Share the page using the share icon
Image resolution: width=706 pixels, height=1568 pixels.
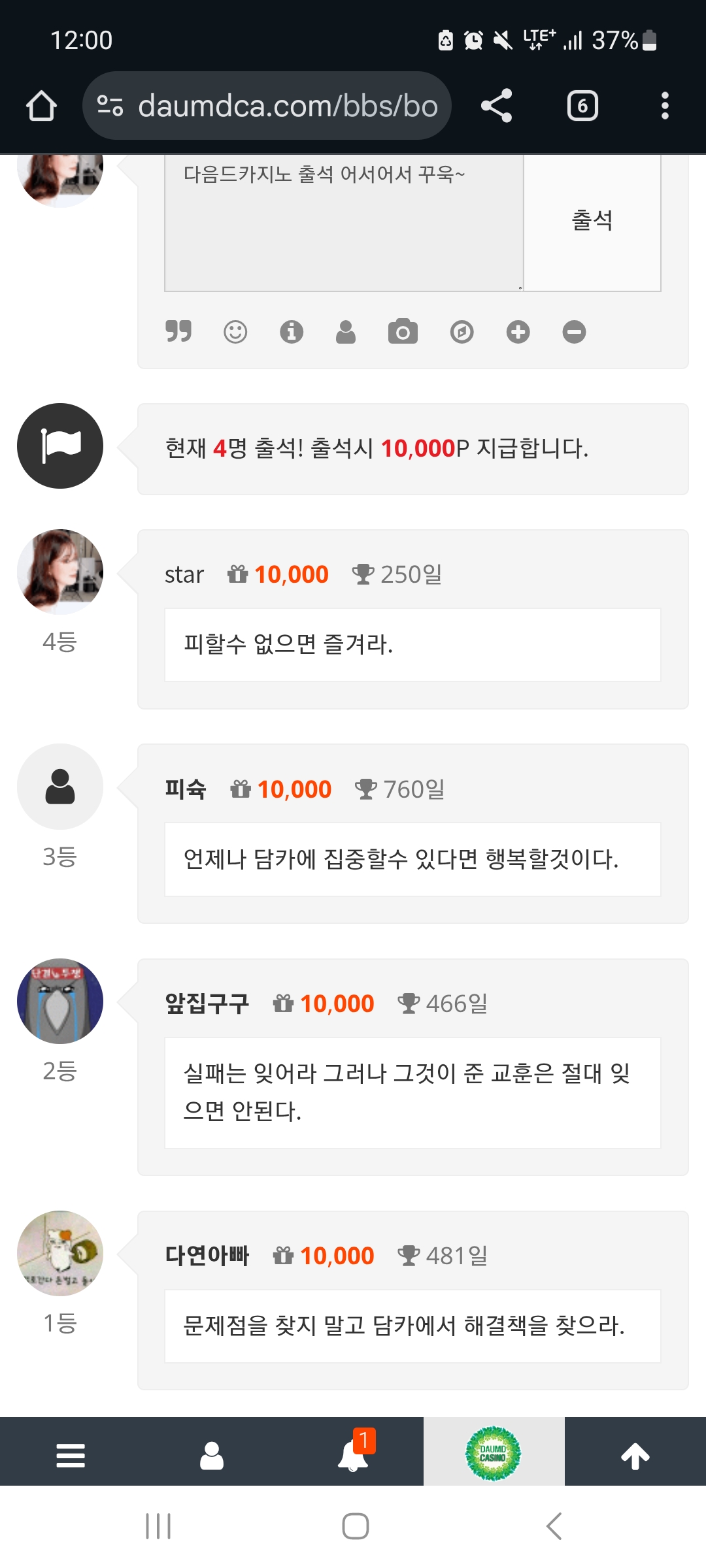click(497, 106)
